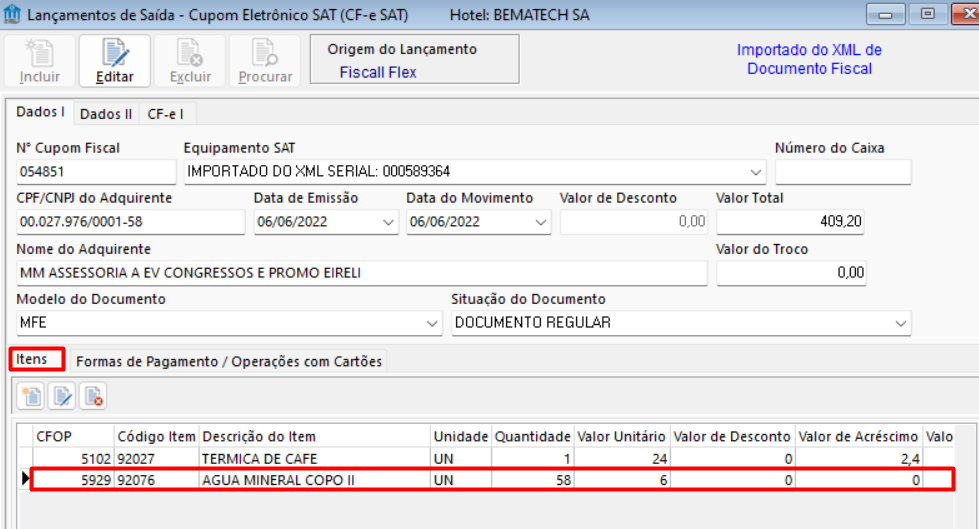Image resolution: width=979 pixels, height=529 pixels.
Task: Click the Editar toolbar button
Action: tap(115, 61)
